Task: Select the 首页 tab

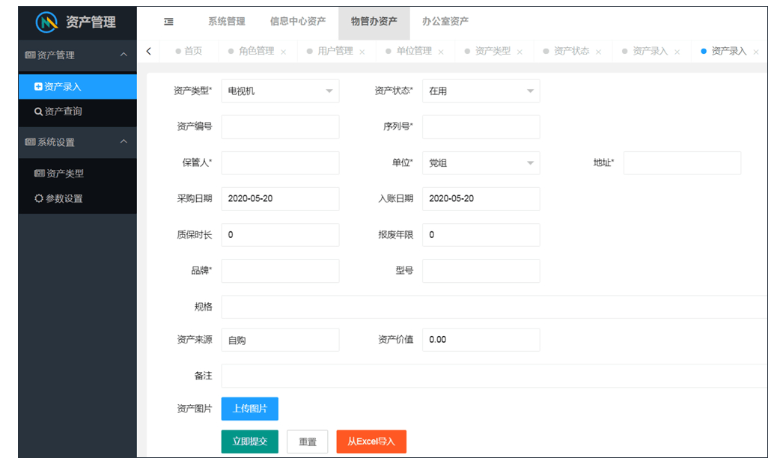Action: click(x=188, y=51)
